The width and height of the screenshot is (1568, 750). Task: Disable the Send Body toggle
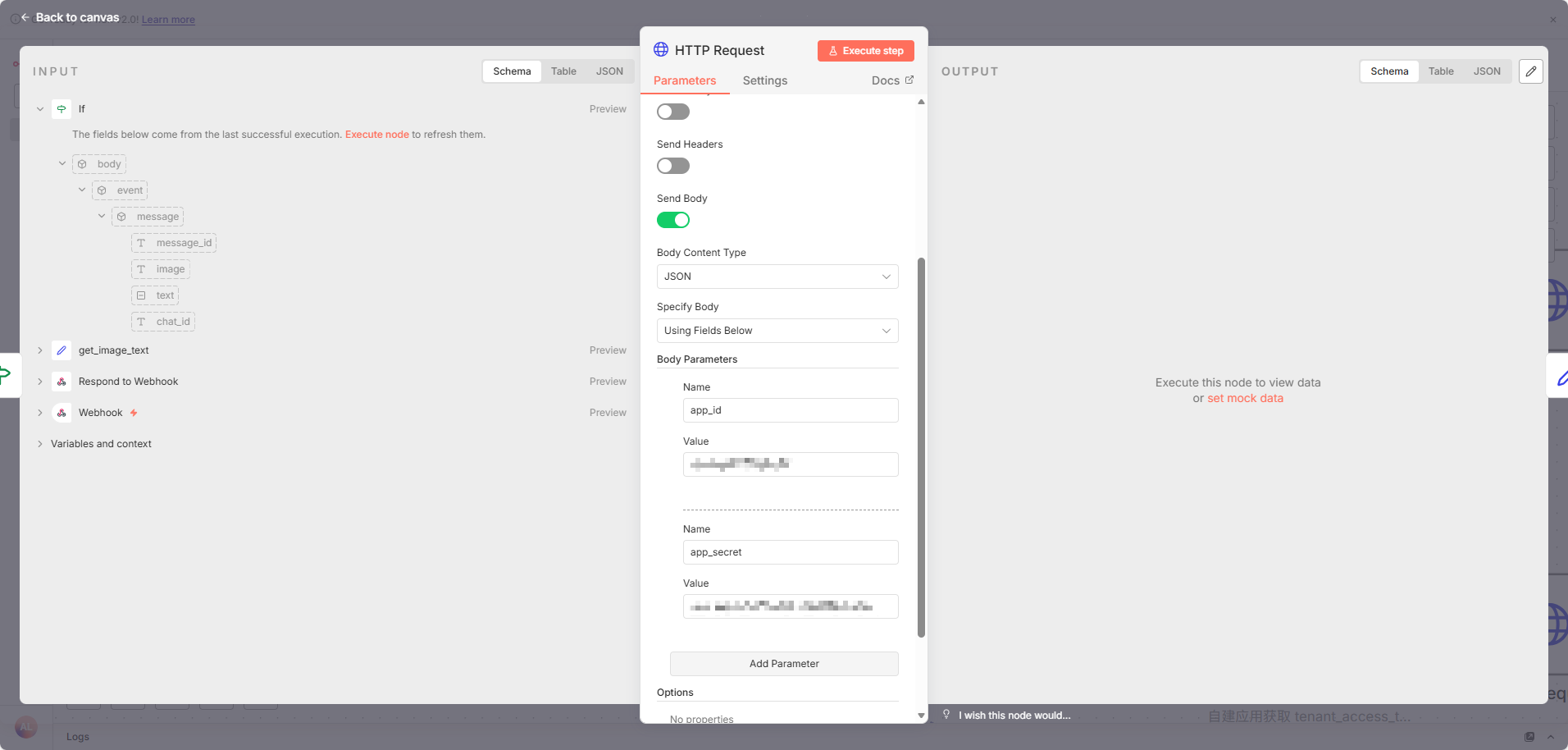[672, 220]
